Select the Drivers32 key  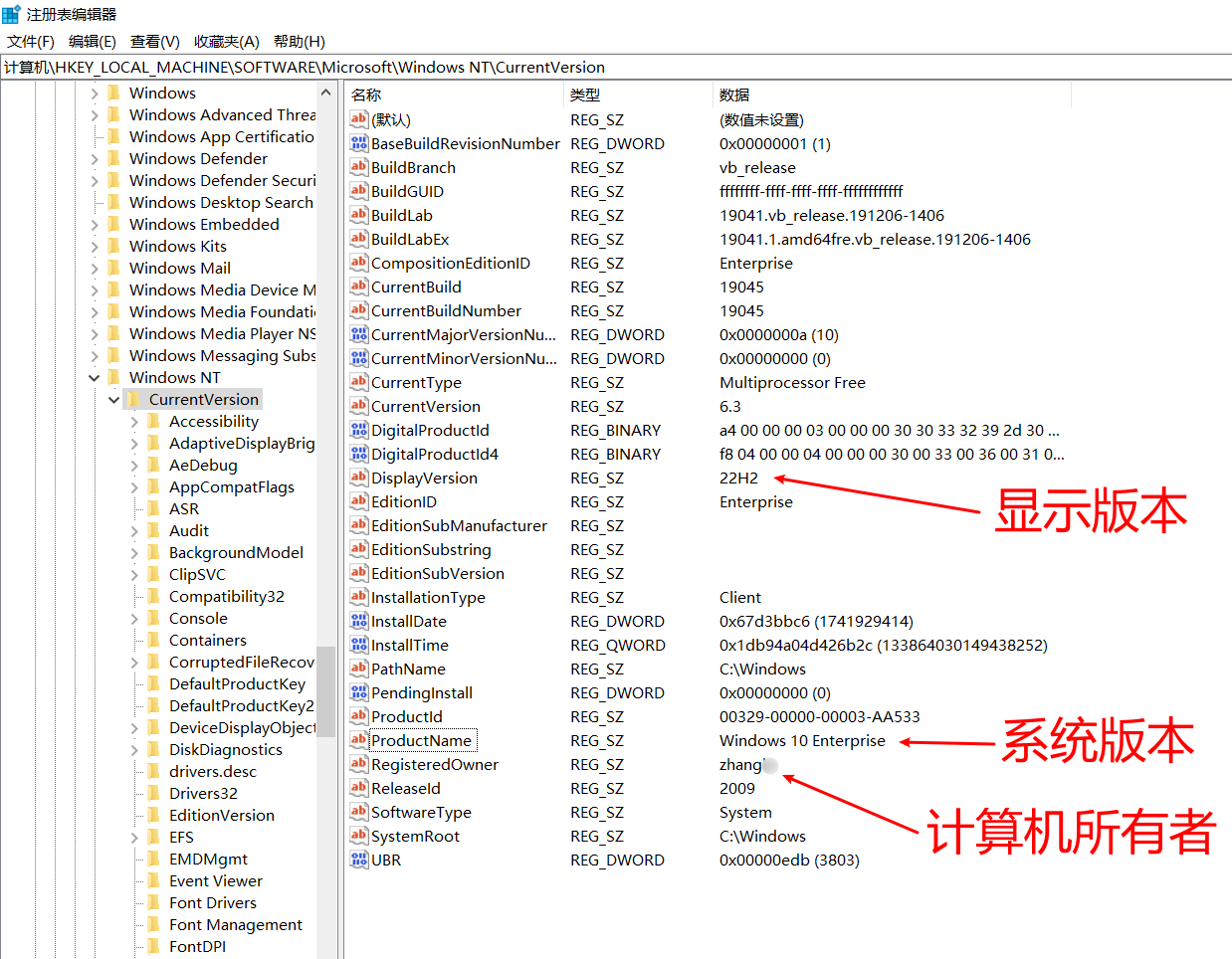(x=203, y=793)
